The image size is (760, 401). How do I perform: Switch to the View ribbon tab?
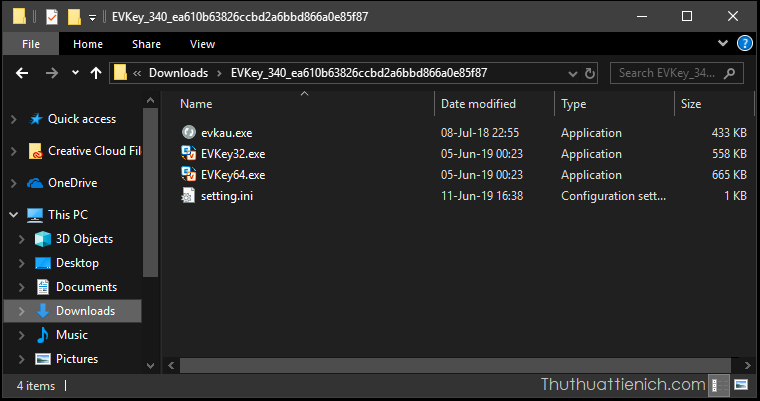202,44
